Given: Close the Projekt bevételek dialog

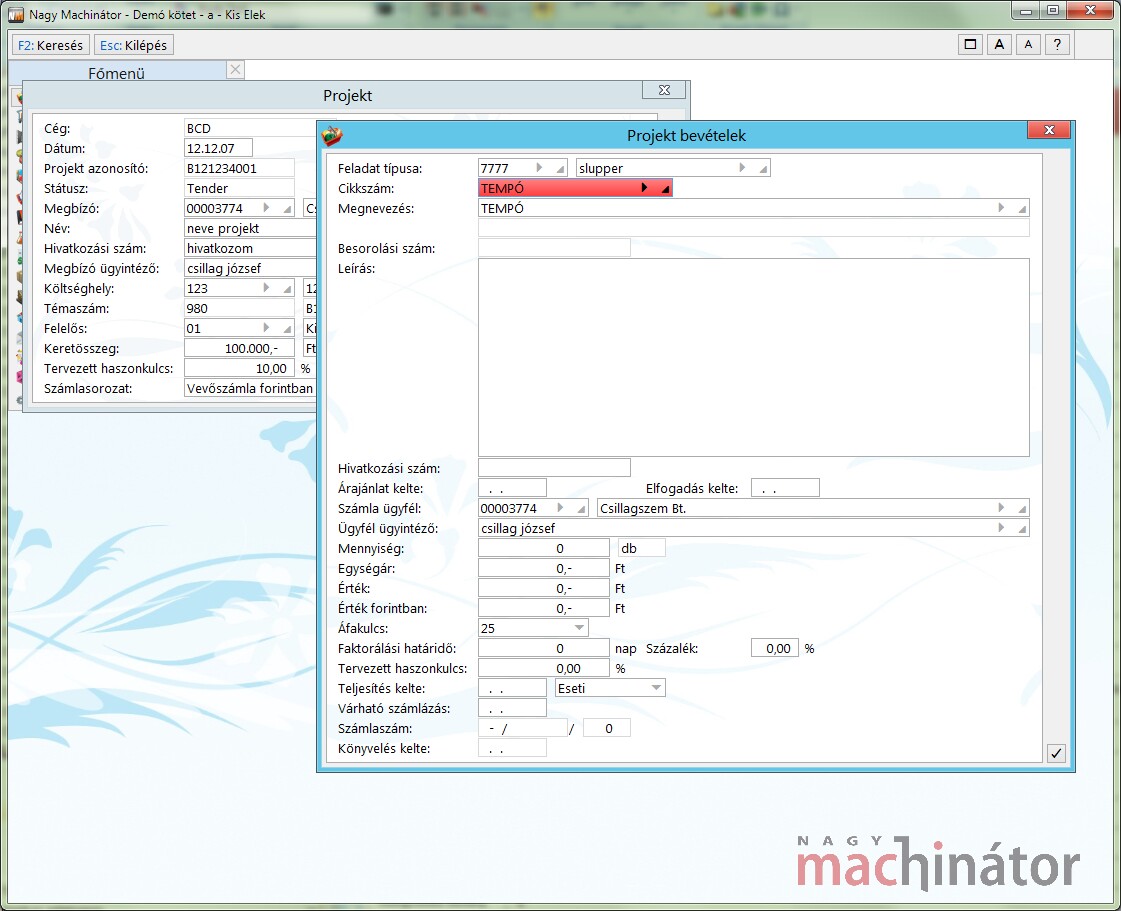Looking at the screenshot, I should pos(1049,130).
